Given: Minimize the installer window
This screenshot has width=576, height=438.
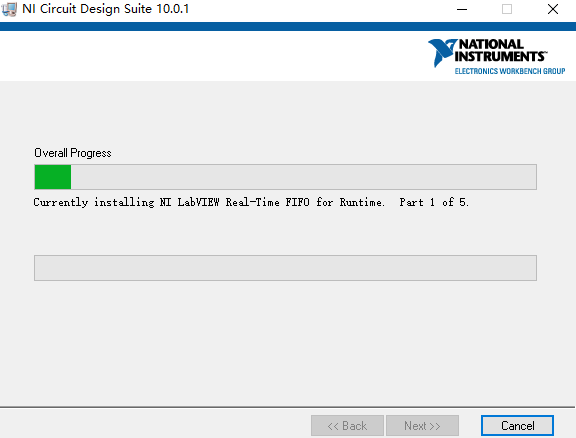Looking at the screenshot, I should tap(462, 9).
